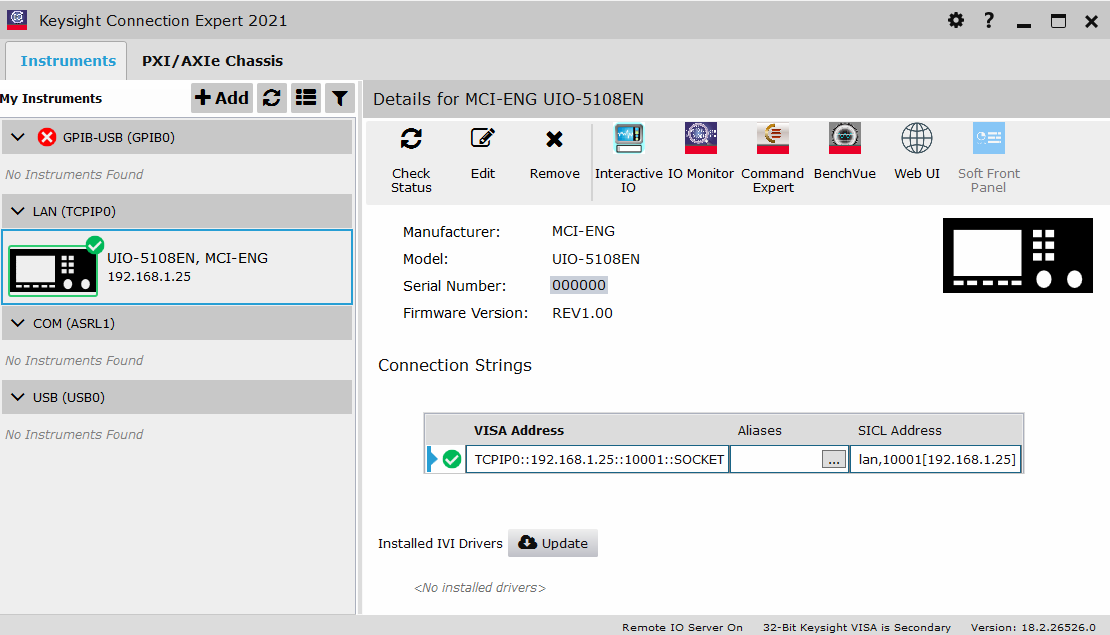Image resolution: width=1110 pixels, height=635 pixels.
Task: Click the My Instruments heading
Action: 51,98
